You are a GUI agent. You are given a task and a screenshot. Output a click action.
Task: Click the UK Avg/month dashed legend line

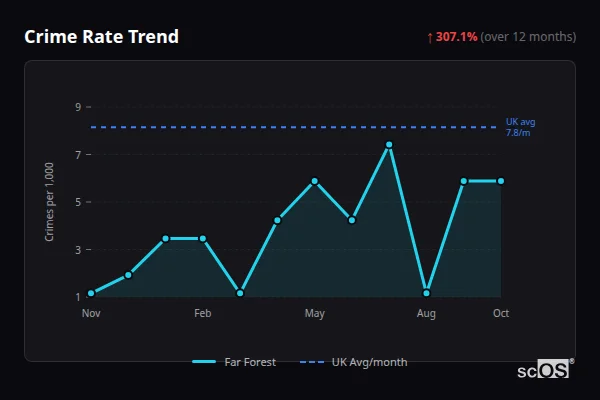click(x=312, y=362)
